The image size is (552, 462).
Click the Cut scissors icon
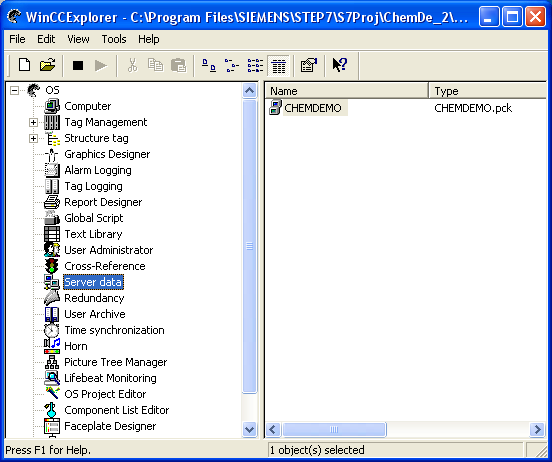pos(132,65)
